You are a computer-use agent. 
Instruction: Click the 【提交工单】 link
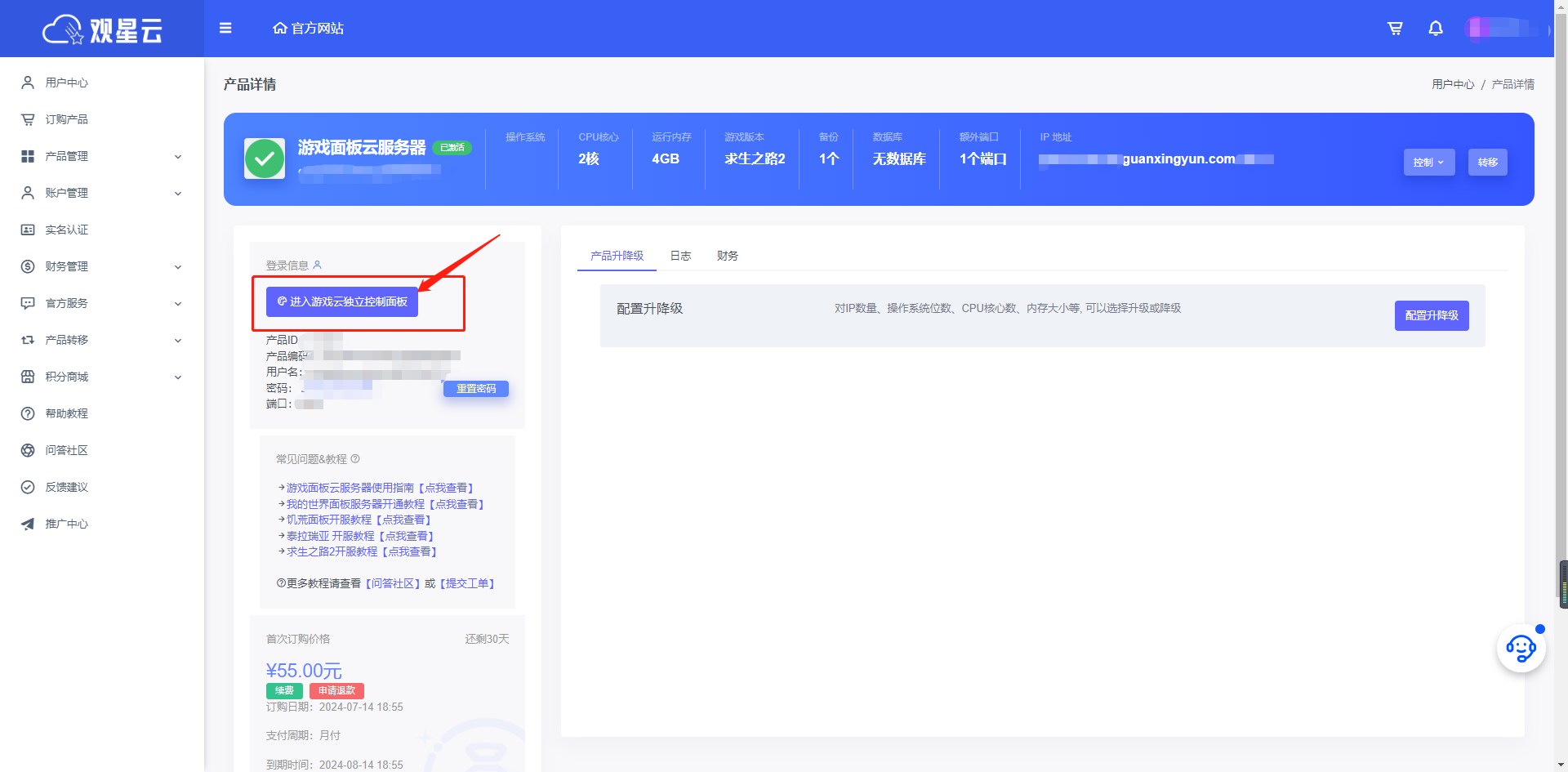point(467,583)
